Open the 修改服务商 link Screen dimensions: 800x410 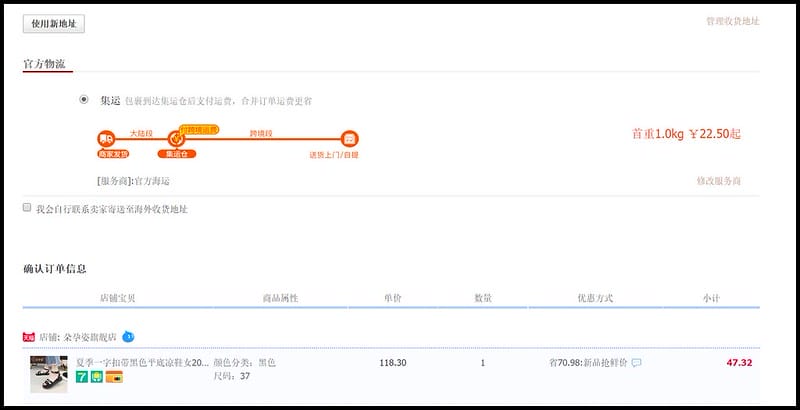click(x=719, y=181)
